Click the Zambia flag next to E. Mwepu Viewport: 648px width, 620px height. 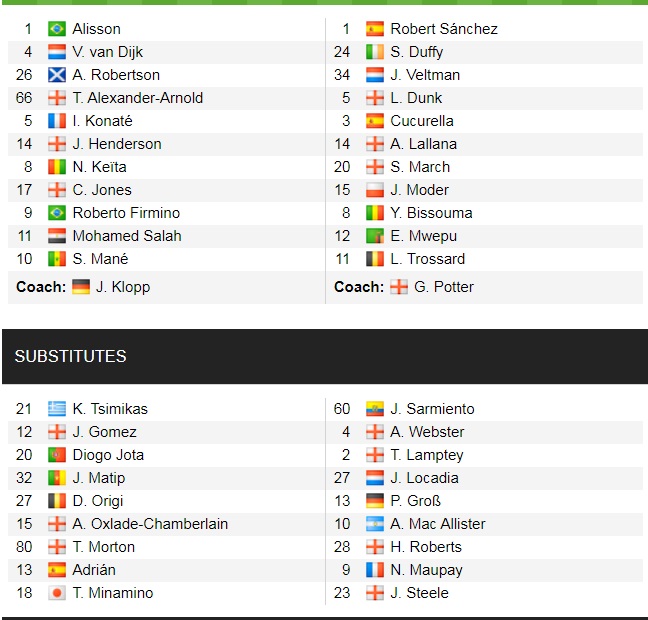click(375, 236)
